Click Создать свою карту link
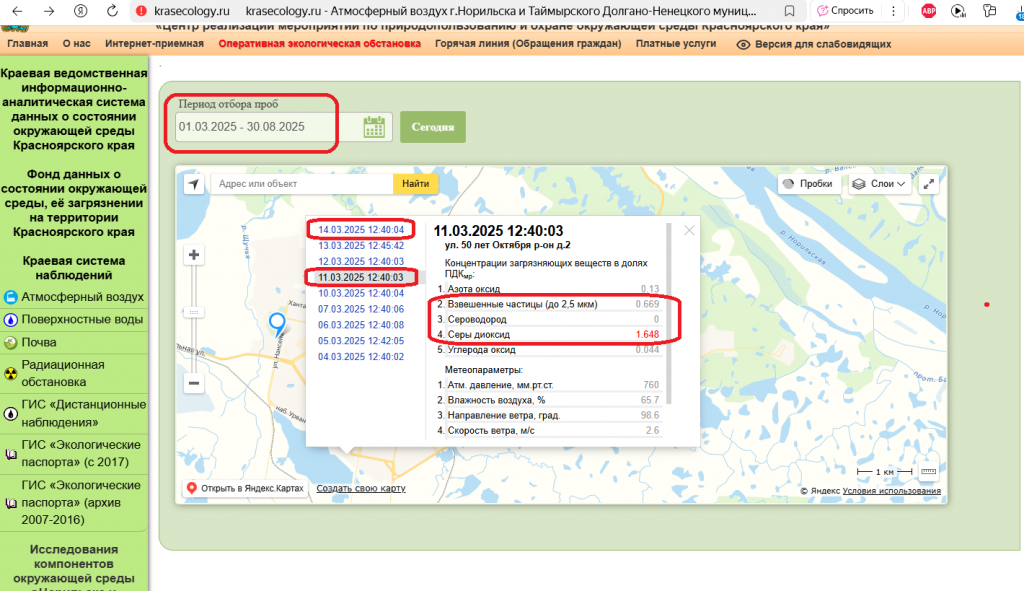 [x=361, y=488]
